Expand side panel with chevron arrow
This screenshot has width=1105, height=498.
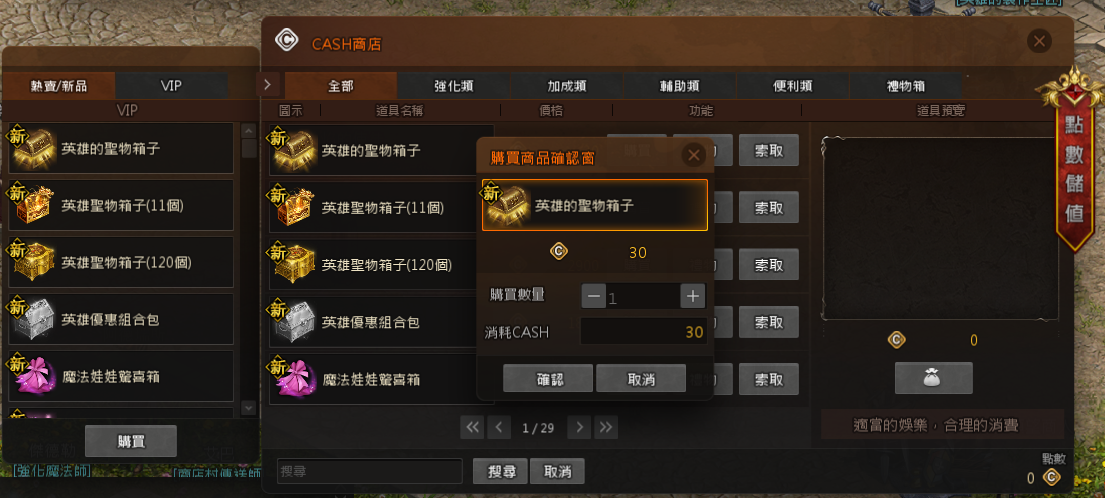click(x=267, y=85)
